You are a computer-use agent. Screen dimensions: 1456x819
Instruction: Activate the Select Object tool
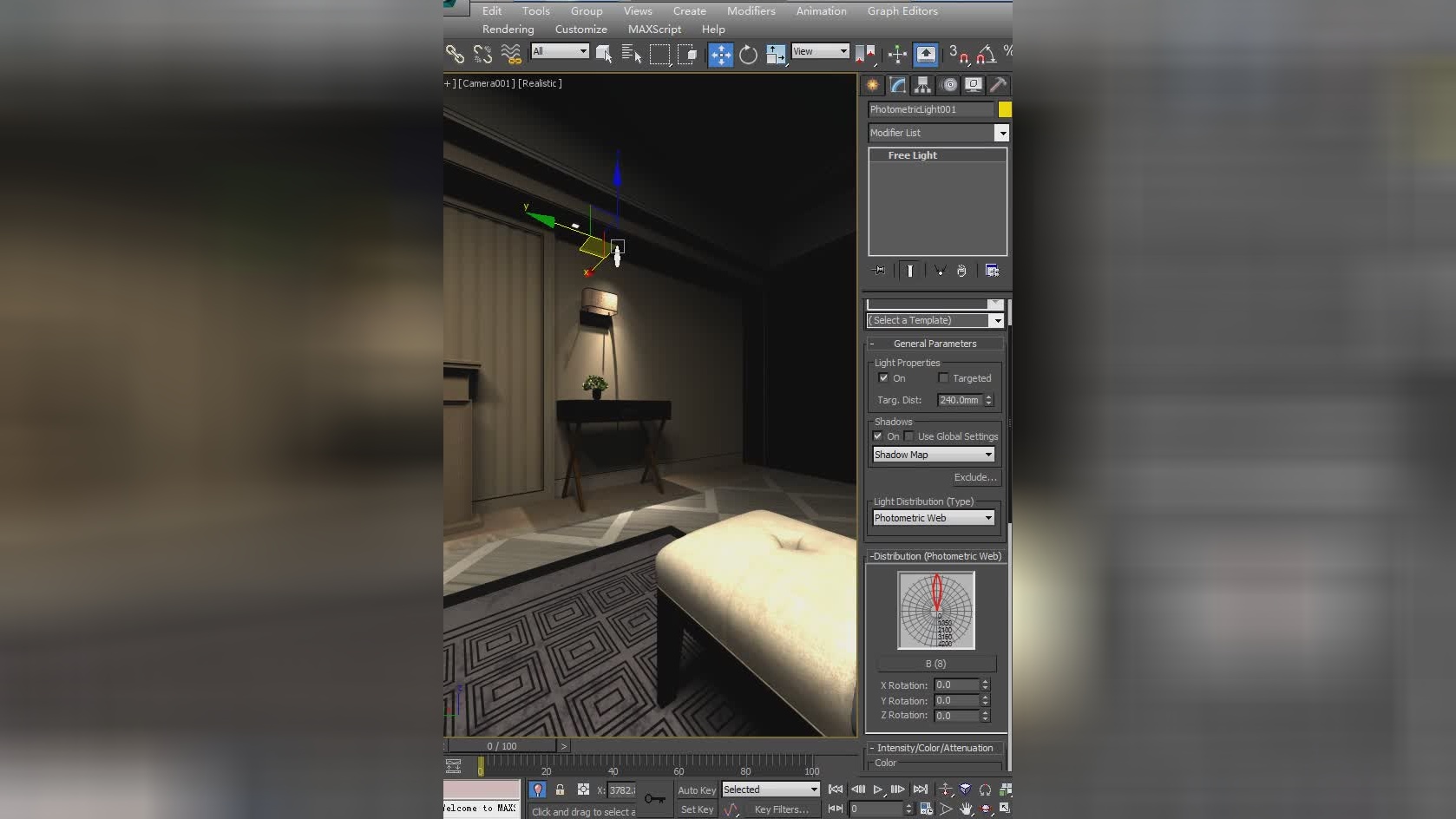pyautogui.click(x=604, y=55)
